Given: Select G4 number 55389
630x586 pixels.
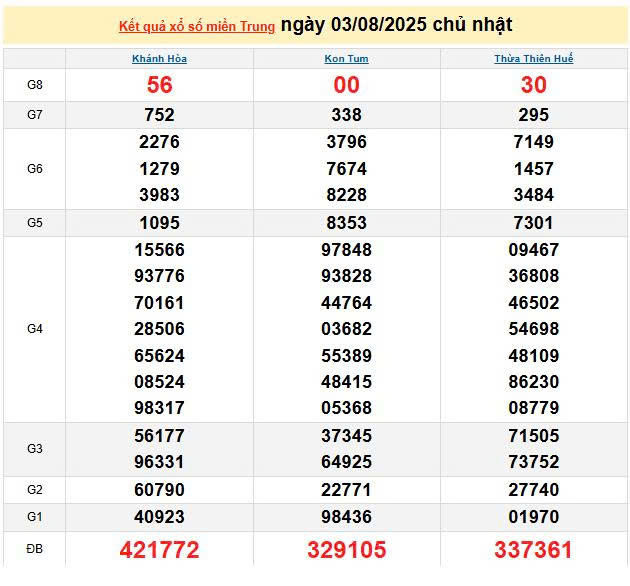Looking at the screenshot, I should click(346, 356).
